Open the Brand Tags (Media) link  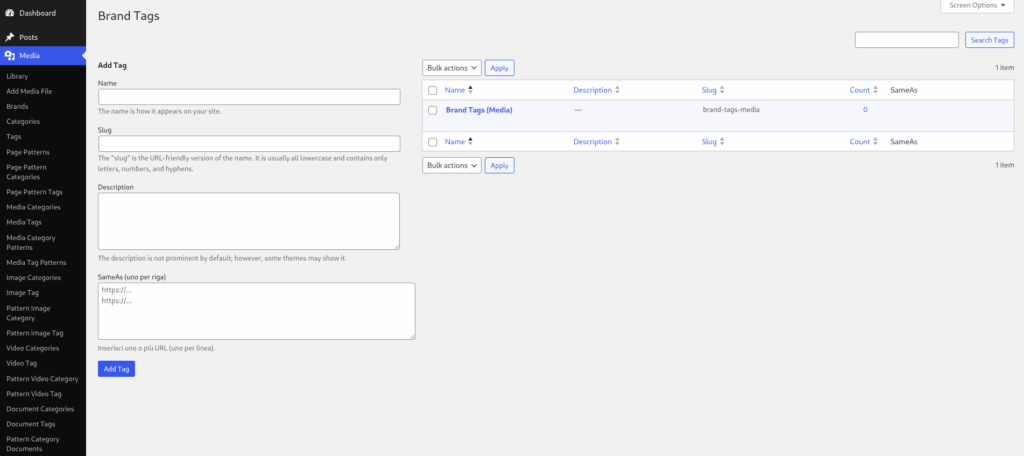point(479,110)
